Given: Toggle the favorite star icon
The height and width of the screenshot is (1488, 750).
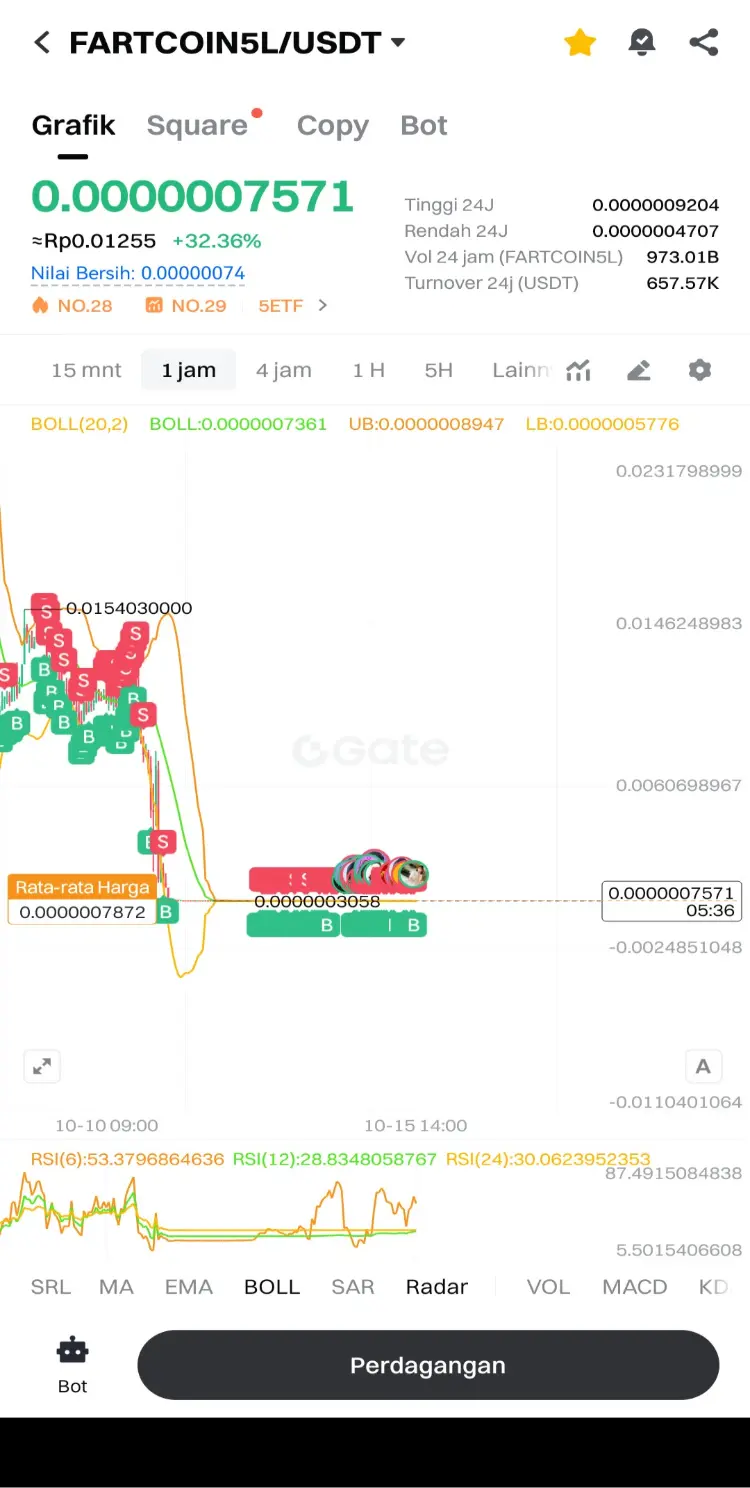Looking at the screenshot, I should click(x=580, y=42).
